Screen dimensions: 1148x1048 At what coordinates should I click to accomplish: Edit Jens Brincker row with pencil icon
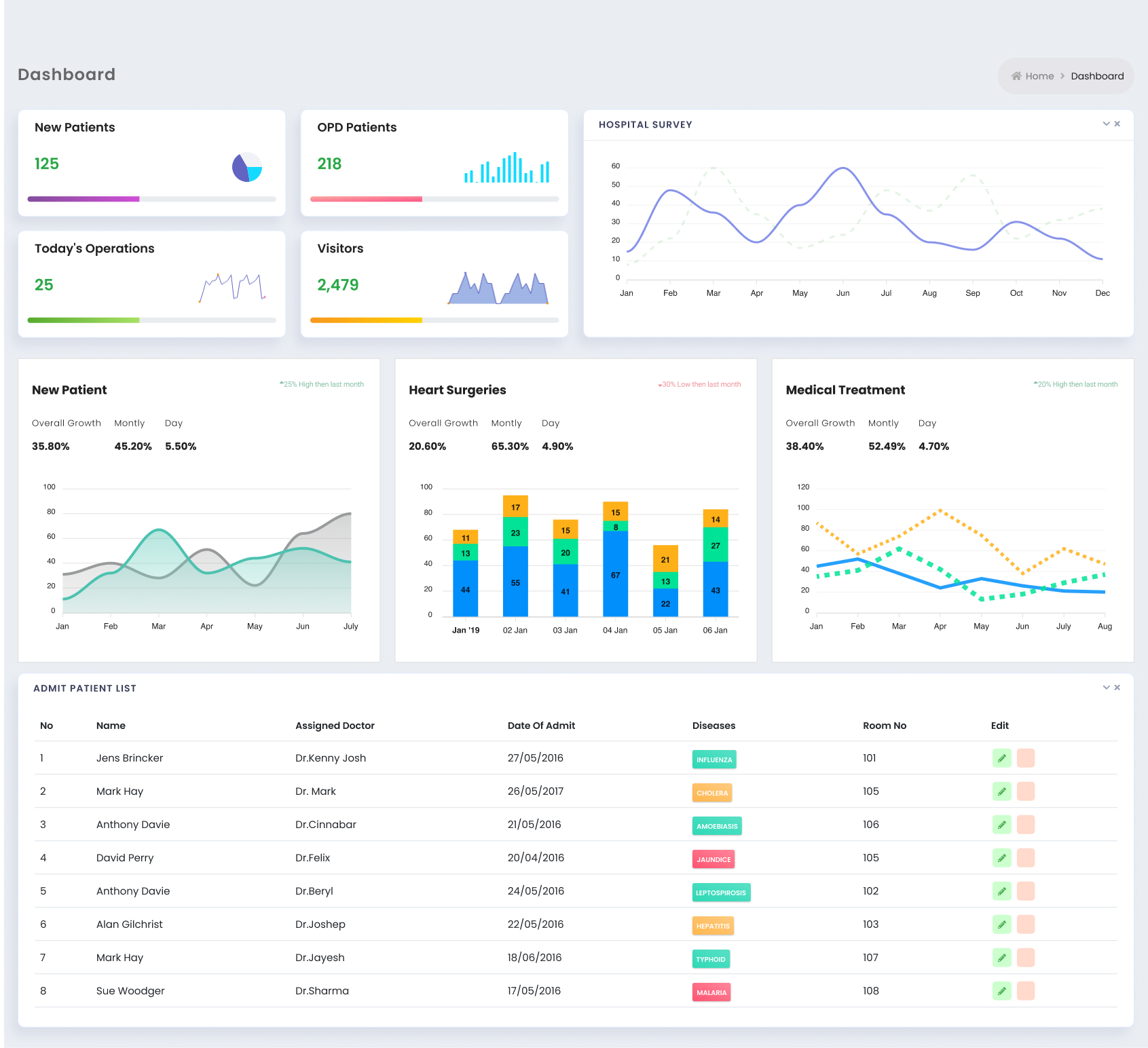[x=1001, y=758]
